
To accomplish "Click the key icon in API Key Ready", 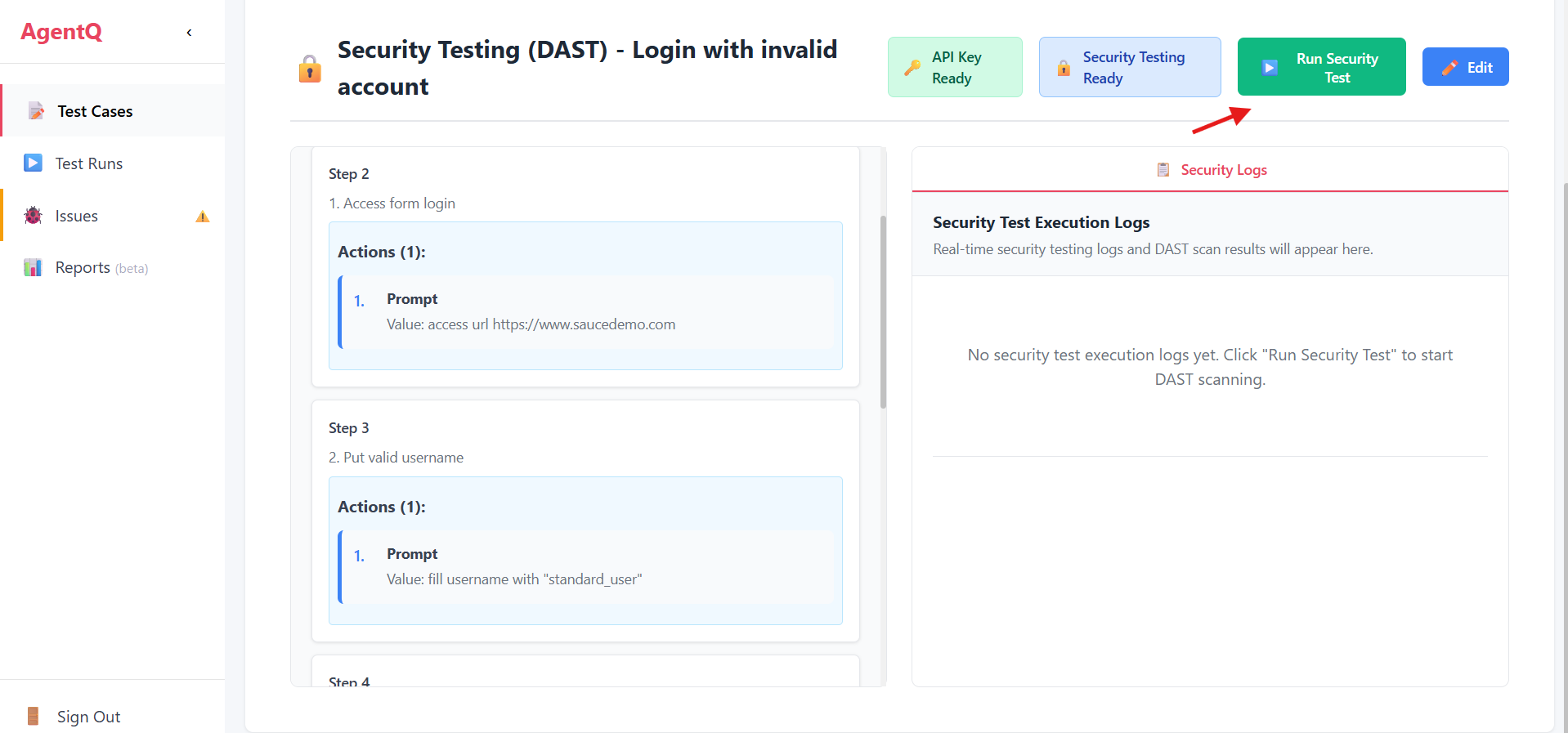I will pyautogui.click(x=912, y=68).
